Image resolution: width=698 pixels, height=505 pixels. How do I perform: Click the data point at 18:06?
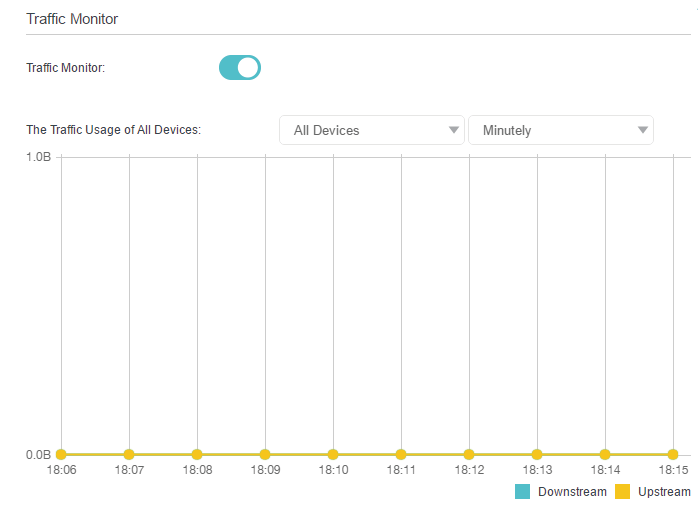[x=61, y=455]
